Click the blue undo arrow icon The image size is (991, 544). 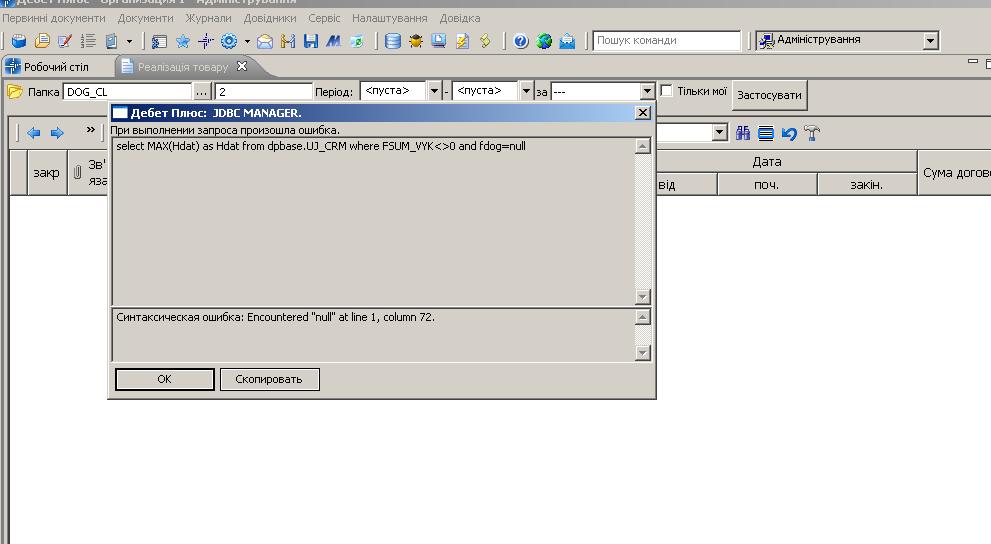(x=789, y=133)
